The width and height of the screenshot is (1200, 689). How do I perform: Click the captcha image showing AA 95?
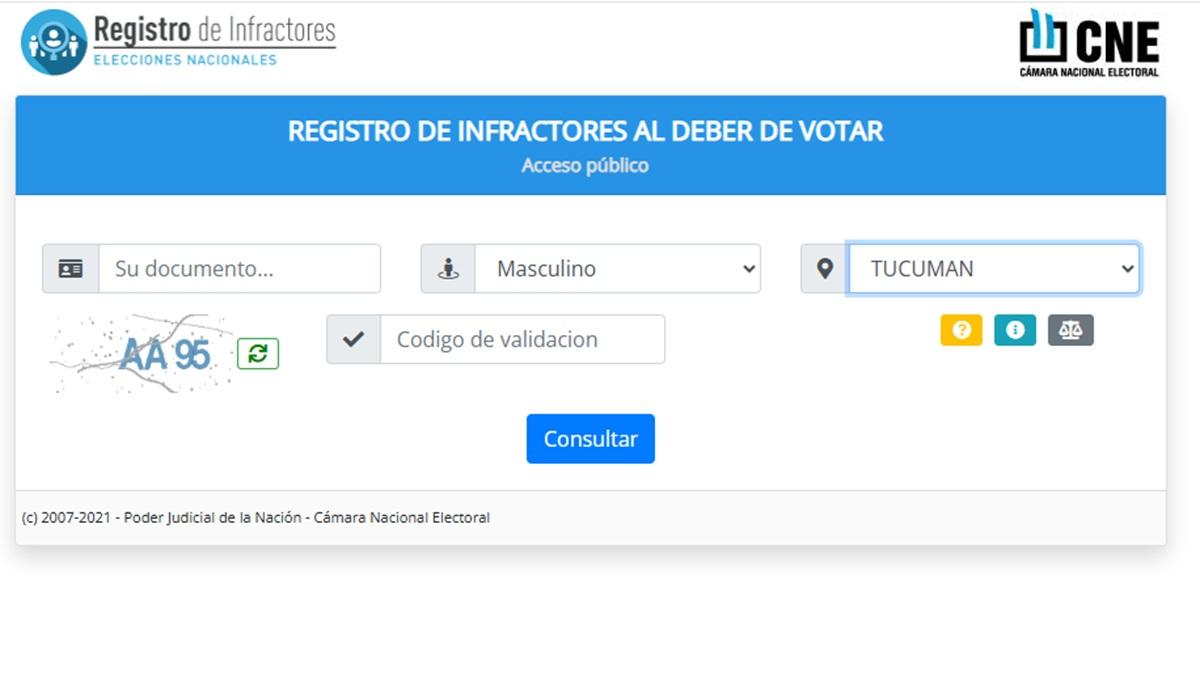[142, 353]
